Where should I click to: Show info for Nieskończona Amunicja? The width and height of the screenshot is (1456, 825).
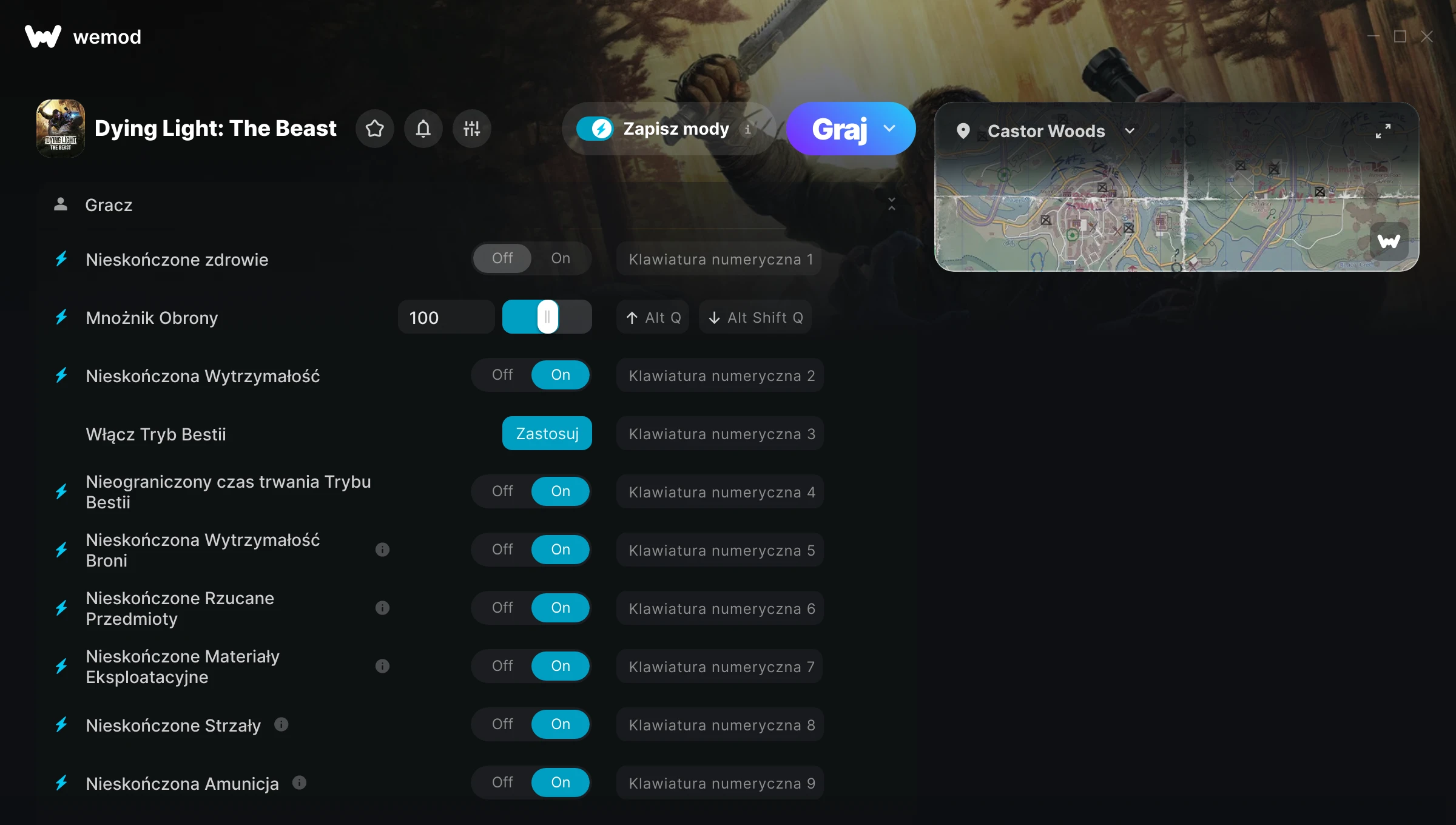tap(299, 783)
